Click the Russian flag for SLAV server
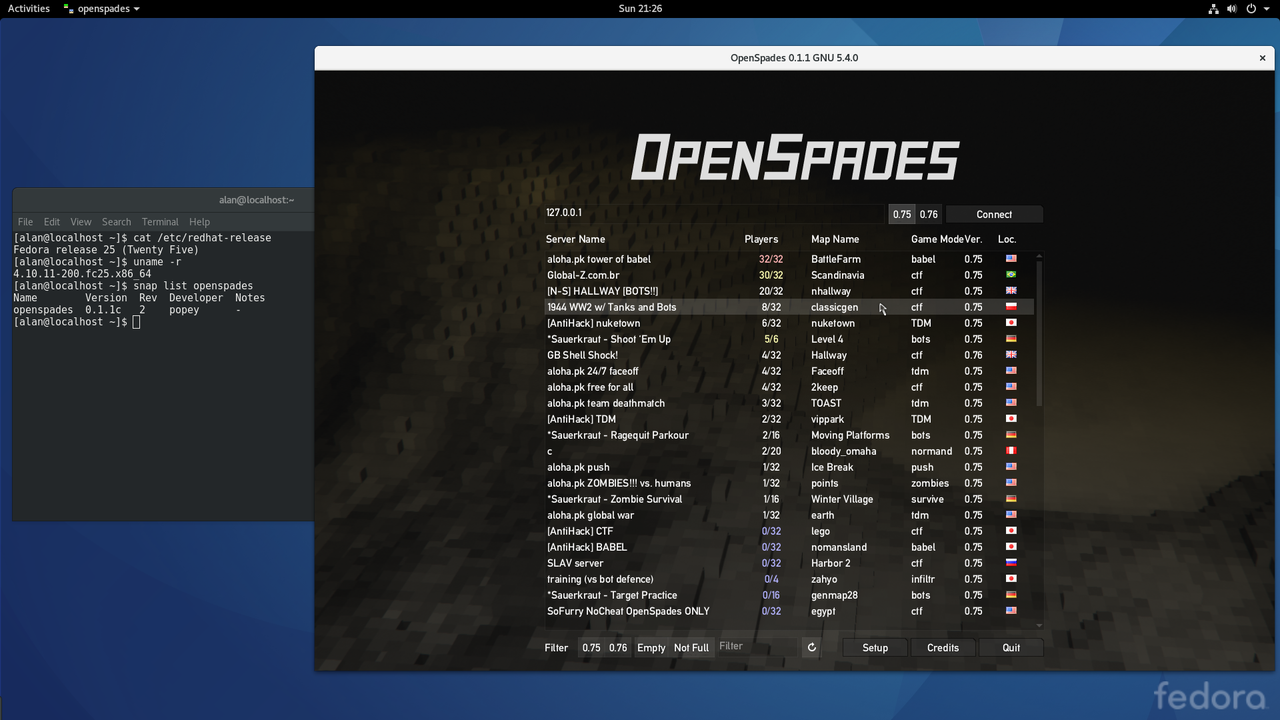1280x720 pixels. tap(1011, 563)
